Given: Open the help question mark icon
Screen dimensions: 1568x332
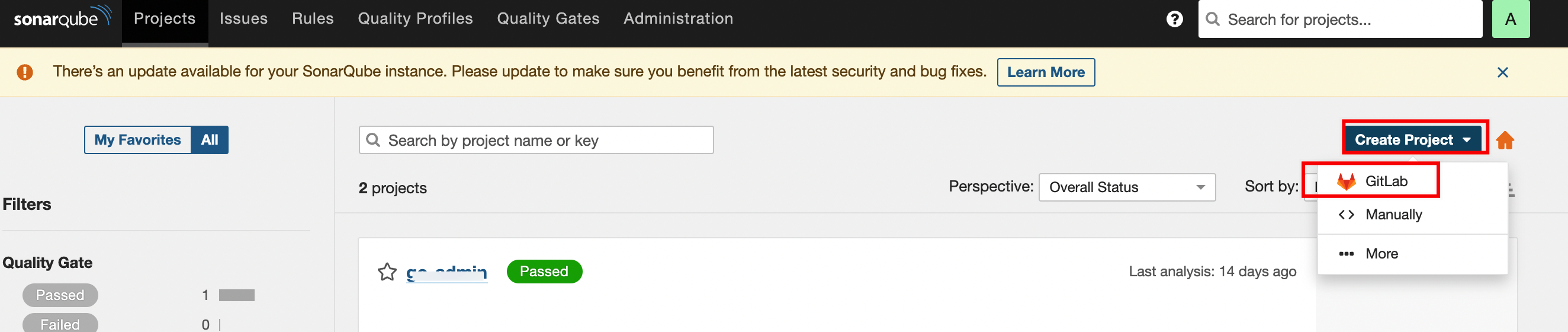Looking at the screenshot, I should (1174, 20).
